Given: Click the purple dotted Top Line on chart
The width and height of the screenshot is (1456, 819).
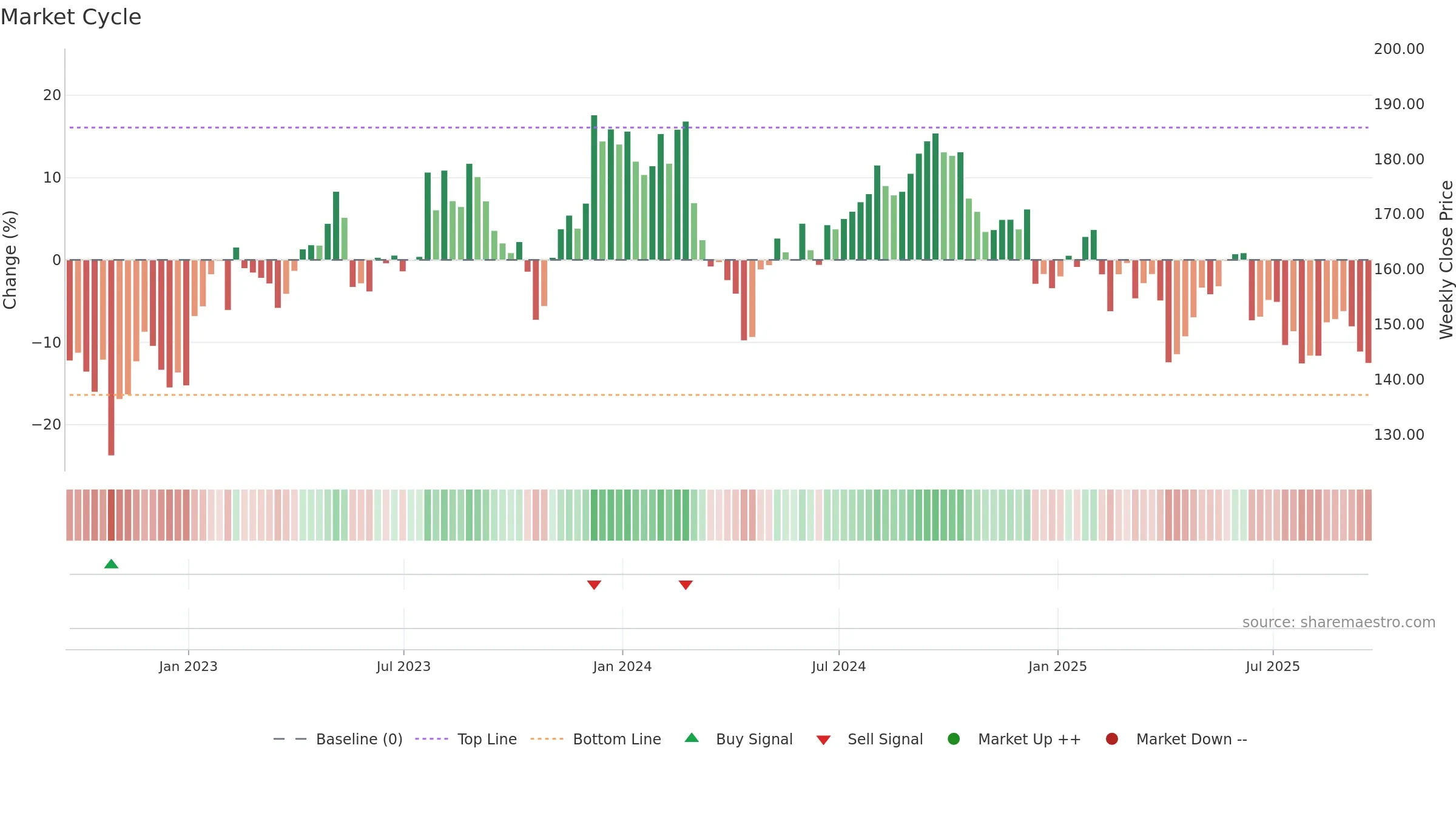Looking at the screenshot, I should click(x=719, y=127).
